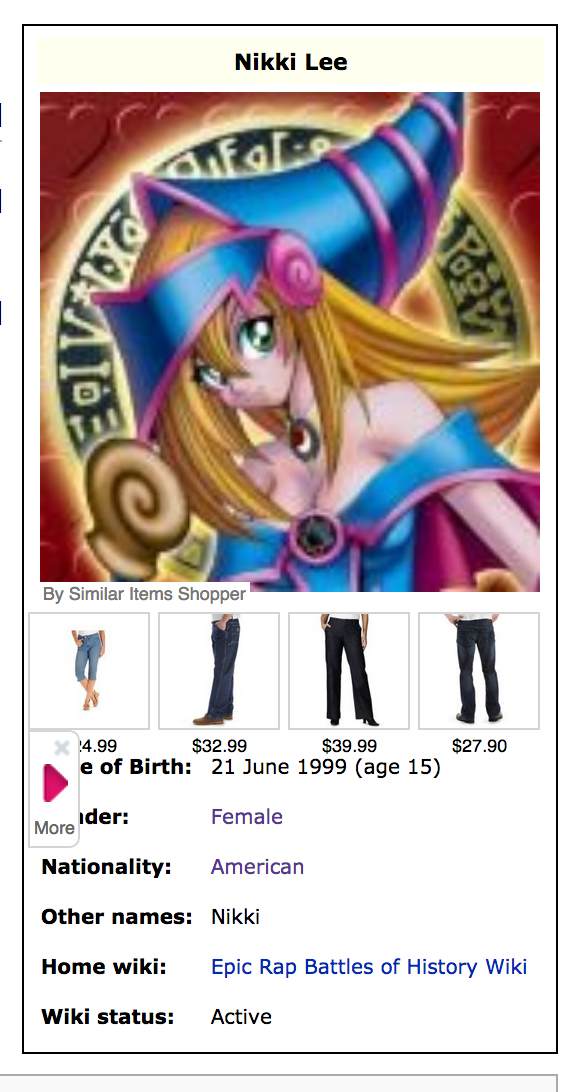The image size is (576, 1092).
Task: Open the $39.99 black trousers thumbnail
Action: tap(349, 671)
